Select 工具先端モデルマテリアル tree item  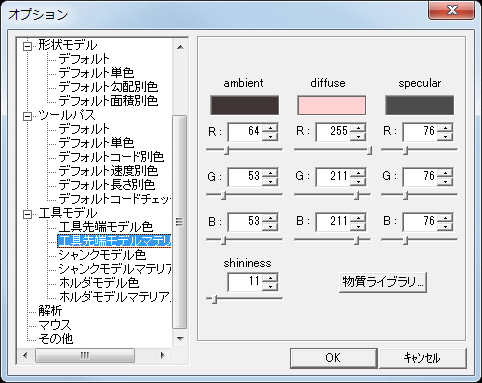click(x=114, y=241)
